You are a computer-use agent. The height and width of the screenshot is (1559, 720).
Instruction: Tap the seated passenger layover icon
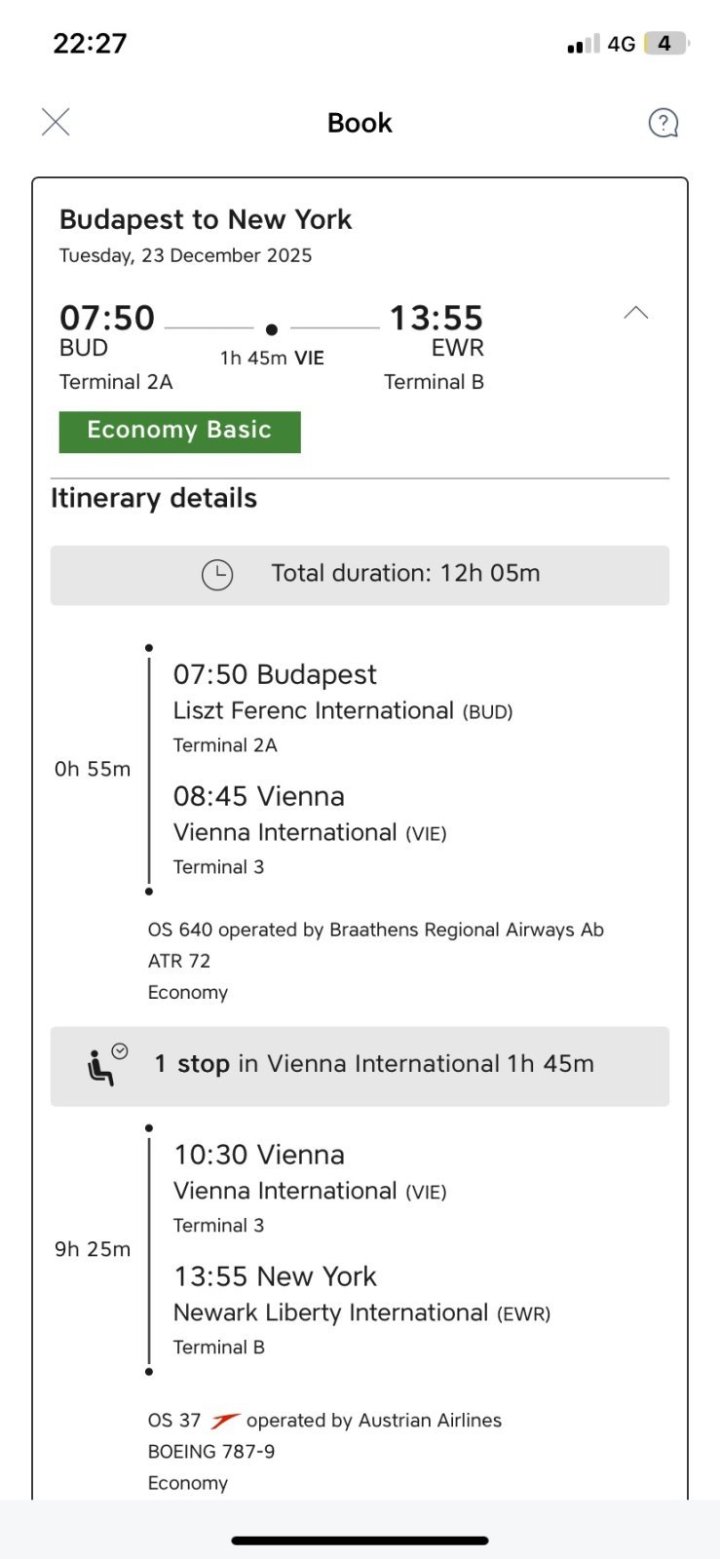(x=106, y=1065)
